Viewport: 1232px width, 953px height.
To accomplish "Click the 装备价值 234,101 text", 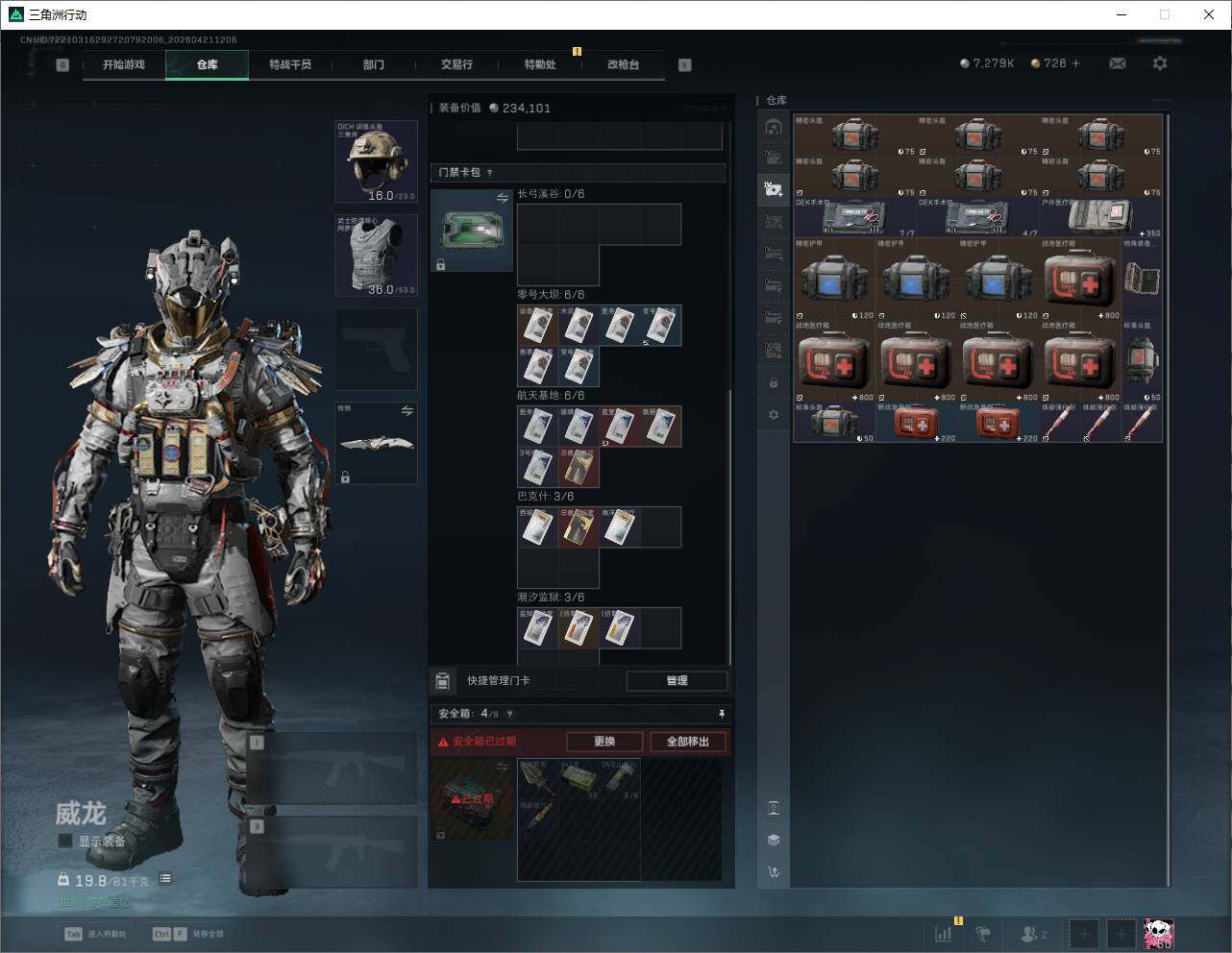I will [x=495, y=108].
